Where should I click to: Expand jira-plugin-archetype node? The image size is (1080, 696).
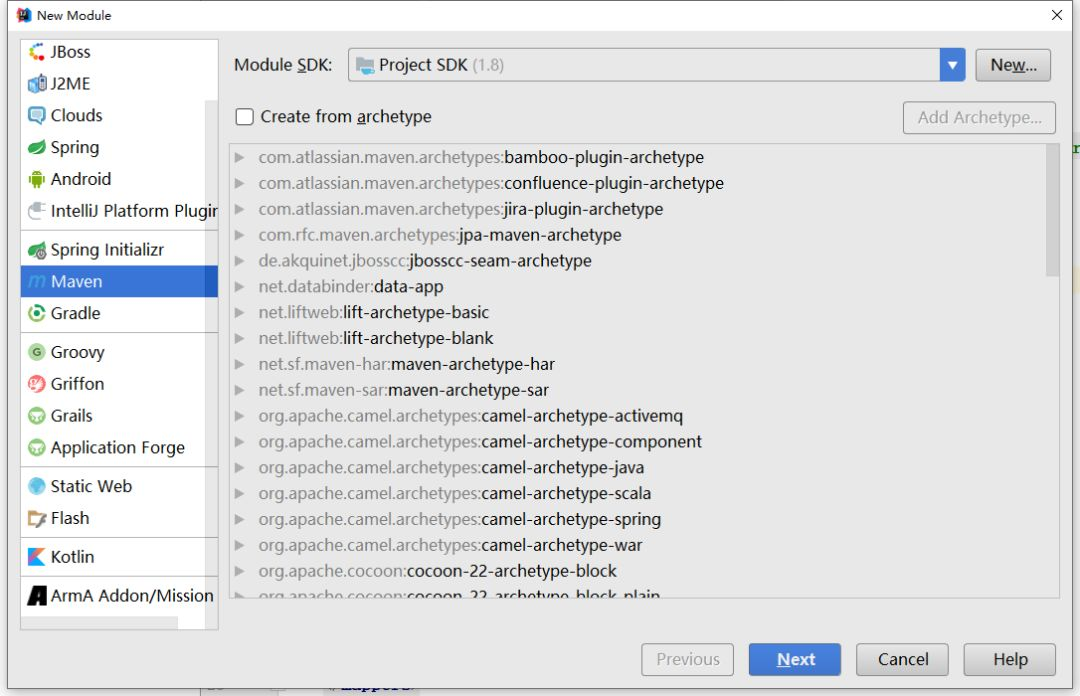240,209
